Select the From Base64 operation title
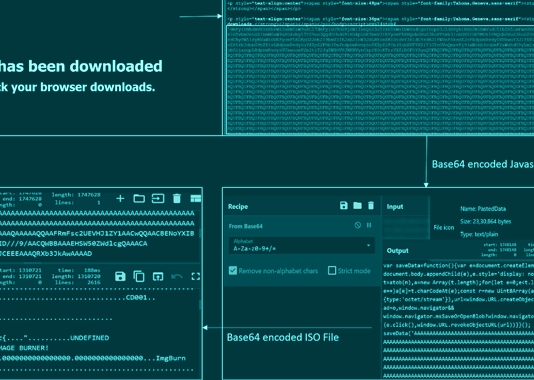This screenshot has height=380, width=534. coord(246,226)
